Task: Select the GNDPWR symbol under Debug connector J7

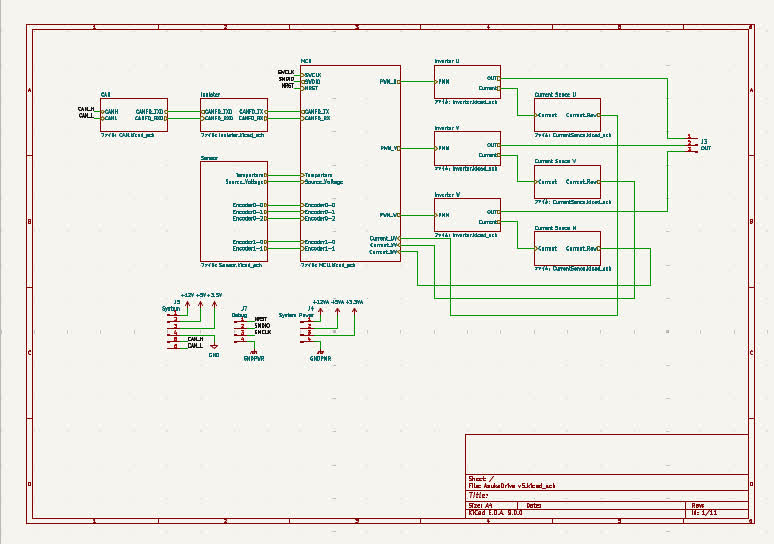Action: (x=254, y=355)
